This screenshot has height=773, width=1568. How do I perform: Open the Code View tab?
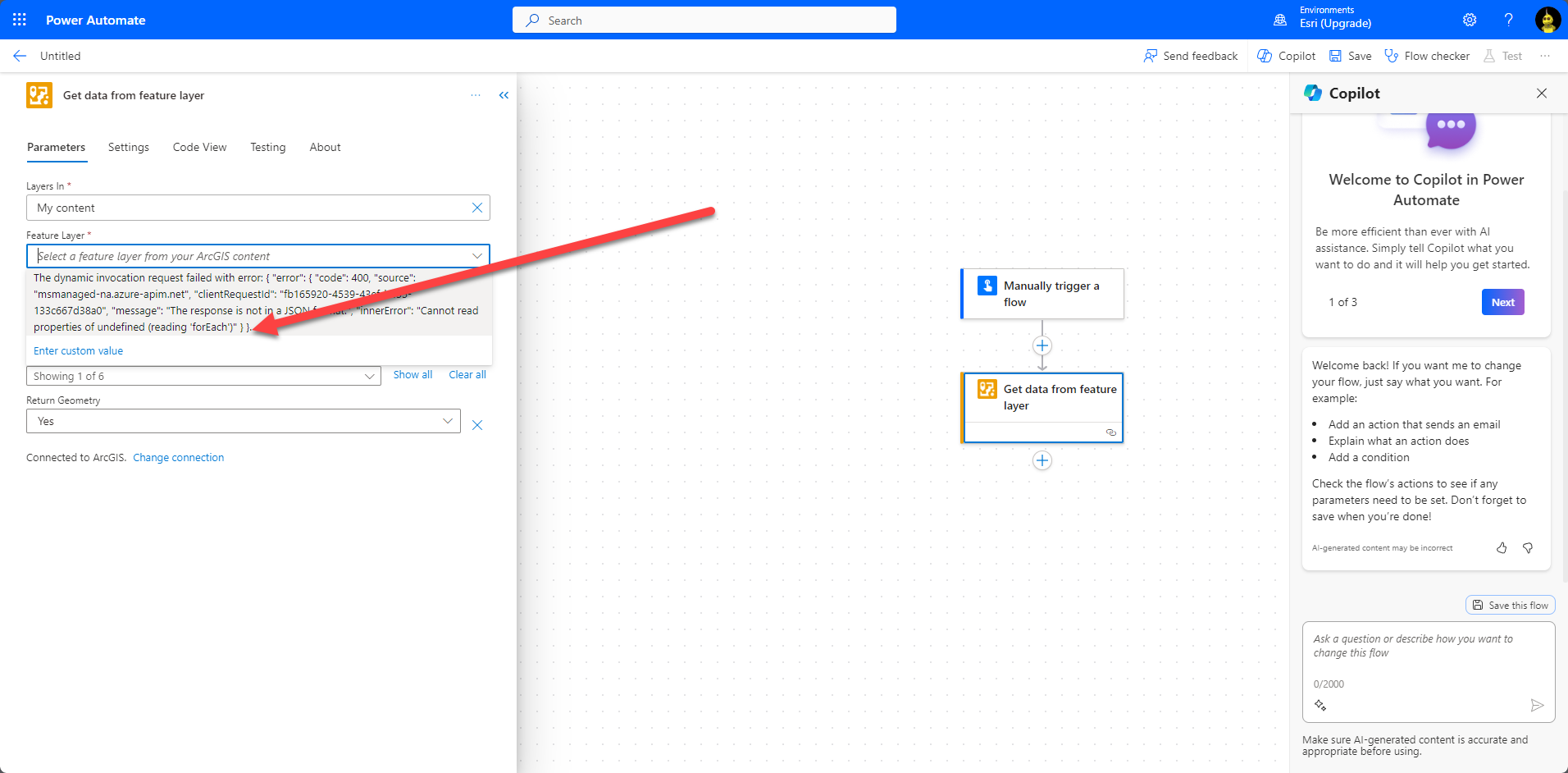click(x=199, y=148)
